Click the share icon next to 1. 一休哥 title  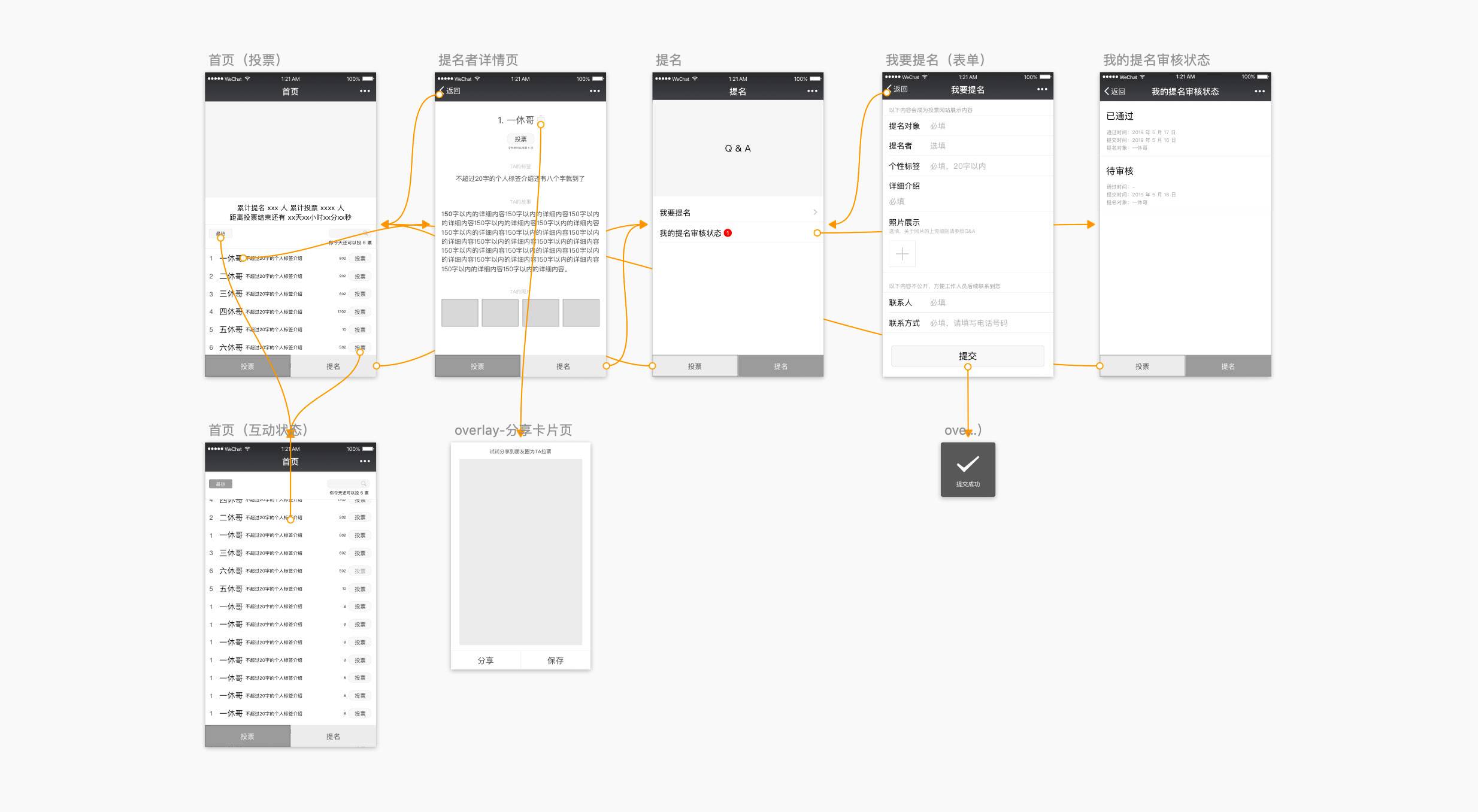(x=540, y=119)
